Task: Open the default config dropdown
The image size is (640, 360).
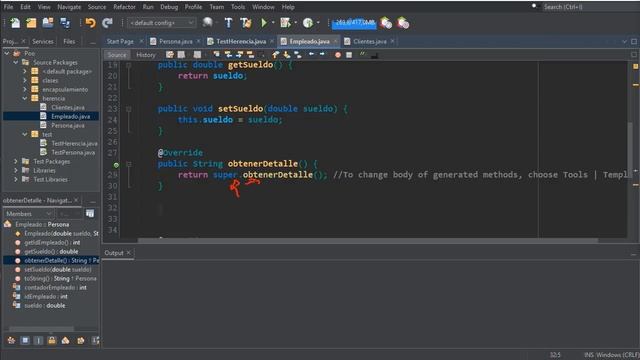Action: pos(162,23)
